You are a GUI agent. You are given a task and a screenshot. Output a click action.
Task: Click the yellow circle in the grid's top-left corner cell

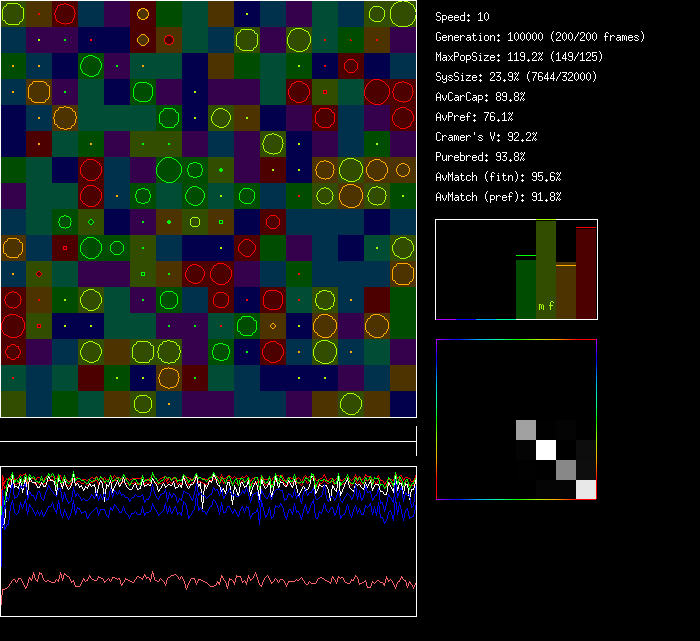(x=13, y=13)
